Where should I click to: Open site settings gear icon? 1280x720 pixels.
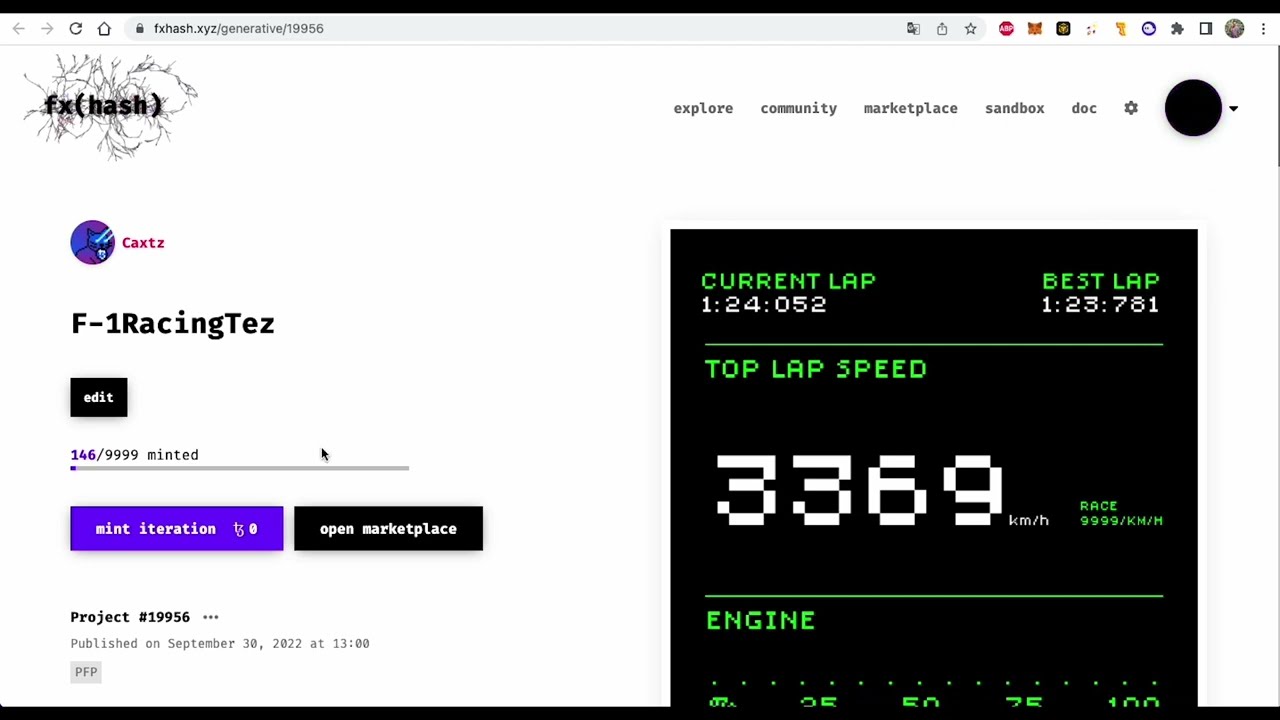(x=1131, y=108)
